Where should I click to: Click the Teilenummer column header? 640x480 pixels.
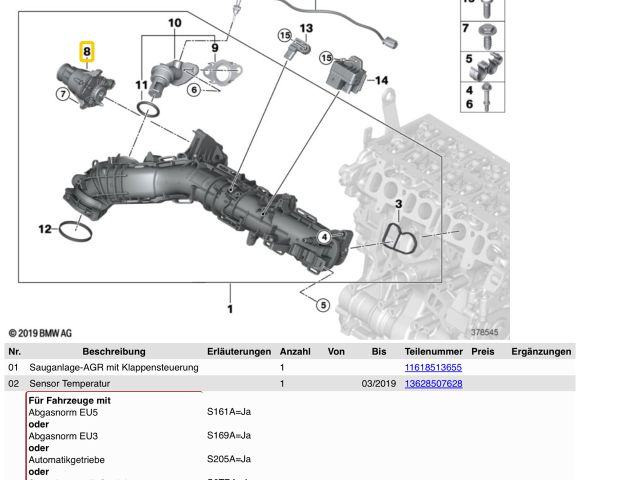(x=433, y=352)
